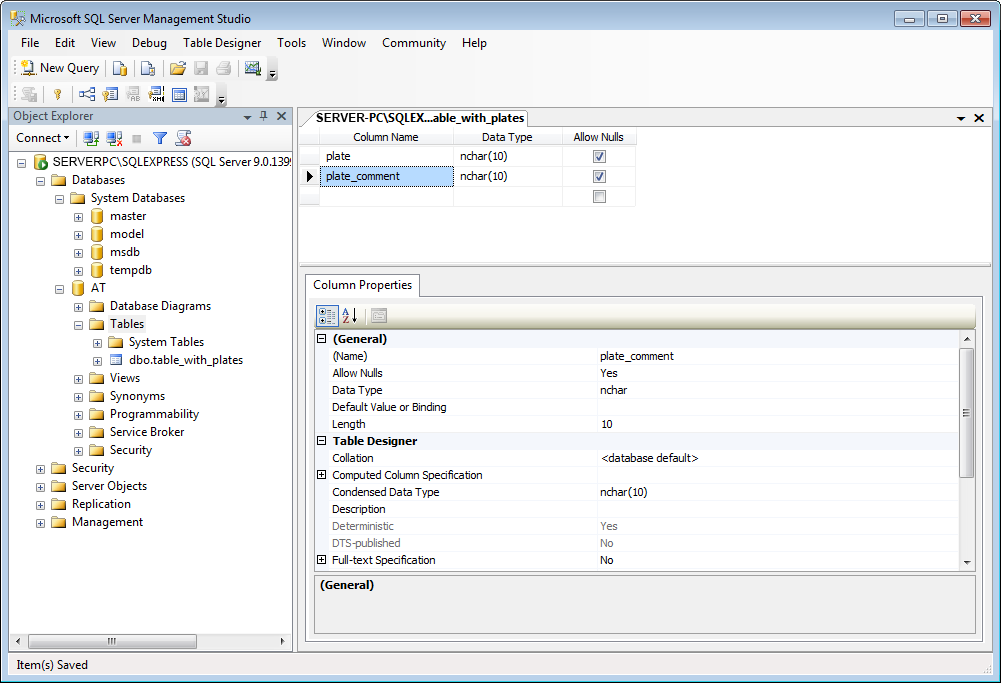1001x683 pixels.
Task: Toggle Allow Nulls for plate column
Action: tap(599, 156)
